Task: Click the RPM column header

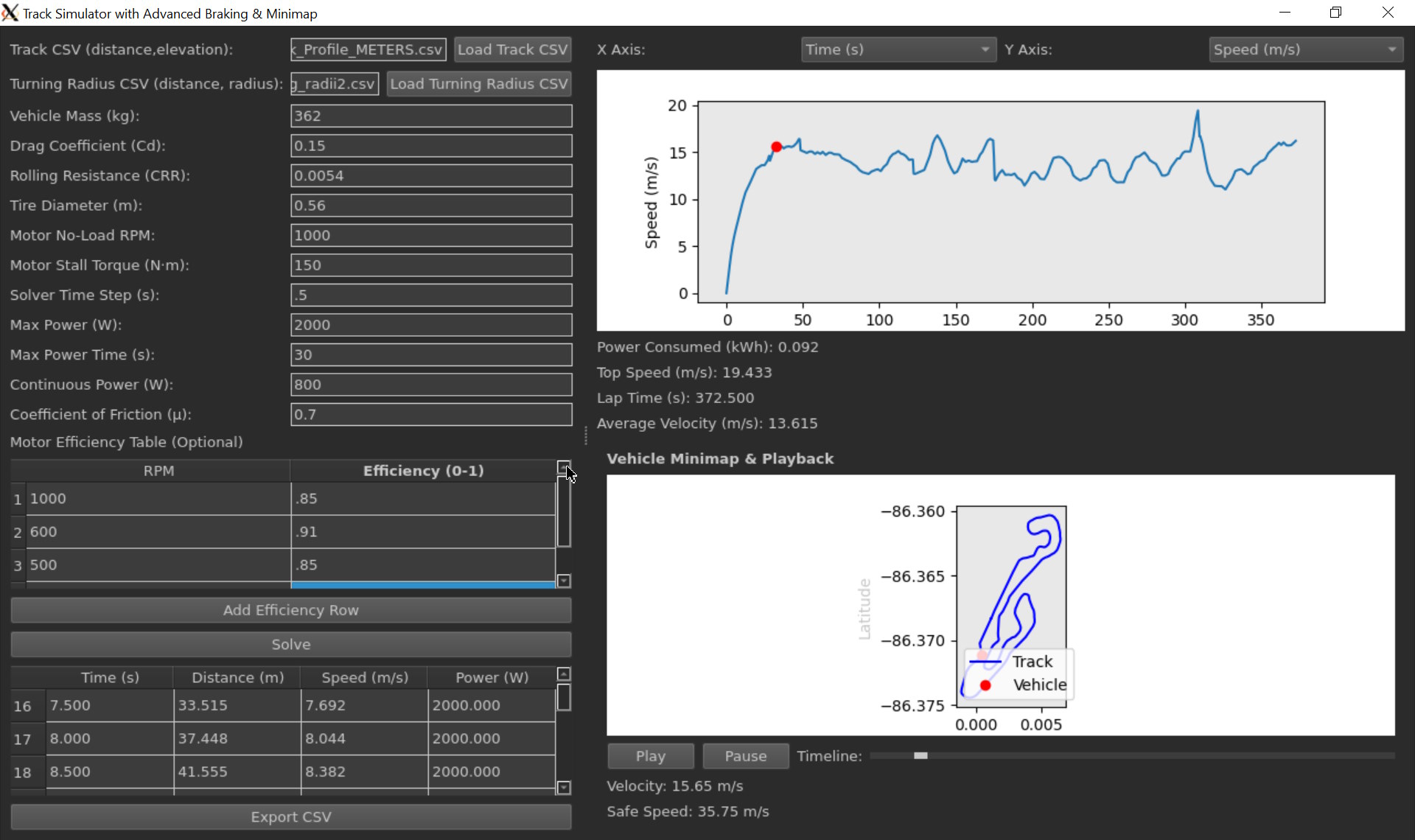Action: click(x=158, y=471)
